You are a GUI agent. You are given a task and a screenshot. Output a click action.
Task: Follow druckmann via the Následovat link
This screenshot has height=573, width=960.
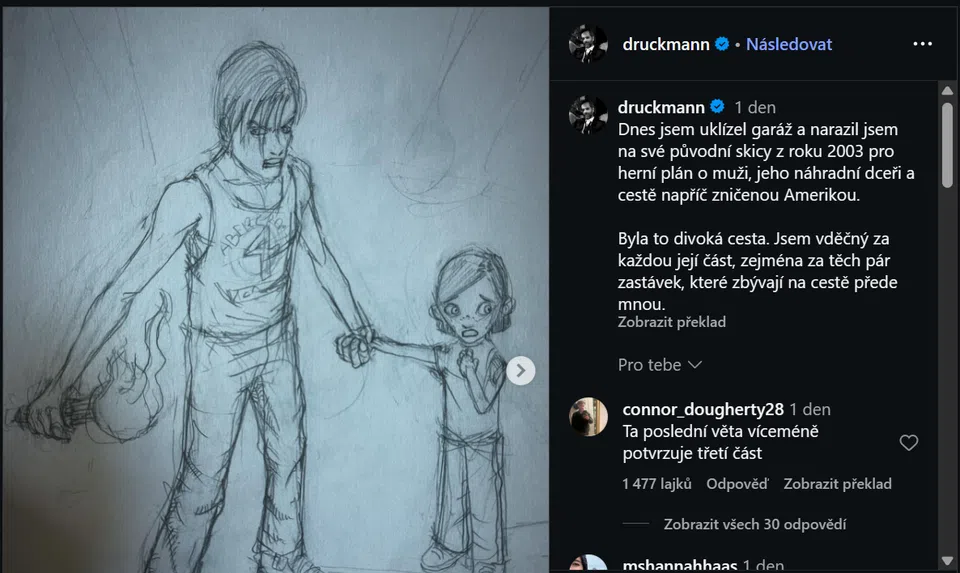pos(789,44)
